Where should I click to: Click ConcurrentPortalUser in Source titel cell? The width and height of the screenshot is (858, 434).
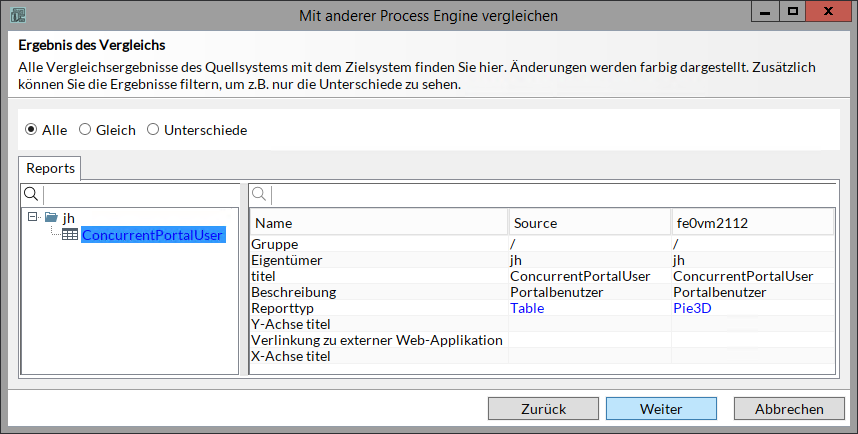click(x=580, y=276)
